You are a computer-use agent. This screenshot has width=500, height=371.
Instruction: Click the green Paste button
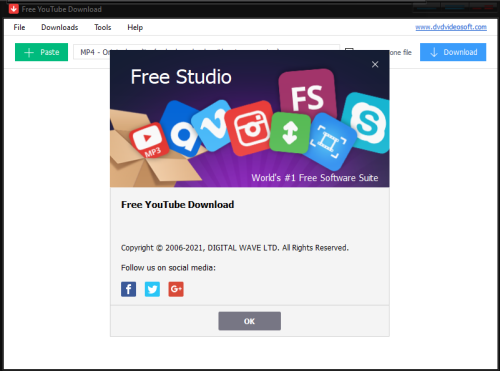pyautogui.click(x=41, y=52)
